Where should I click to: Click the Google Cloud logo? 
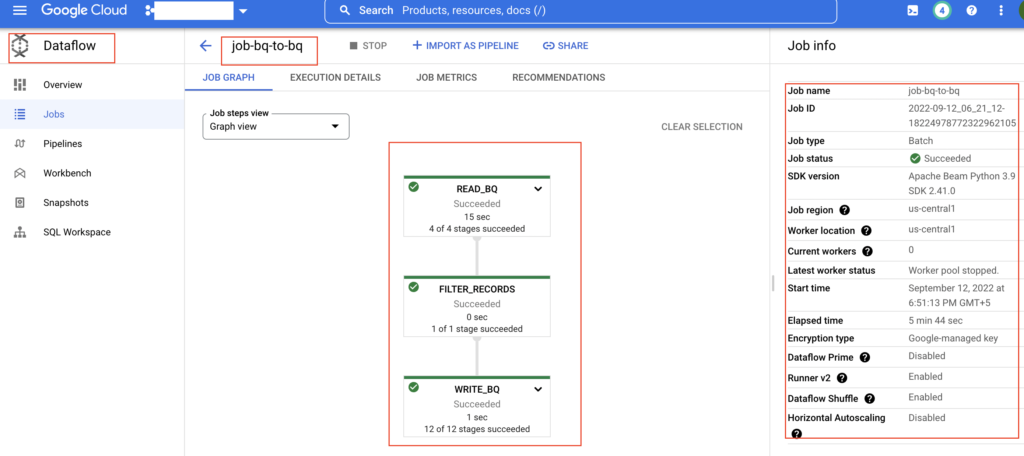[x=84, y=10]
